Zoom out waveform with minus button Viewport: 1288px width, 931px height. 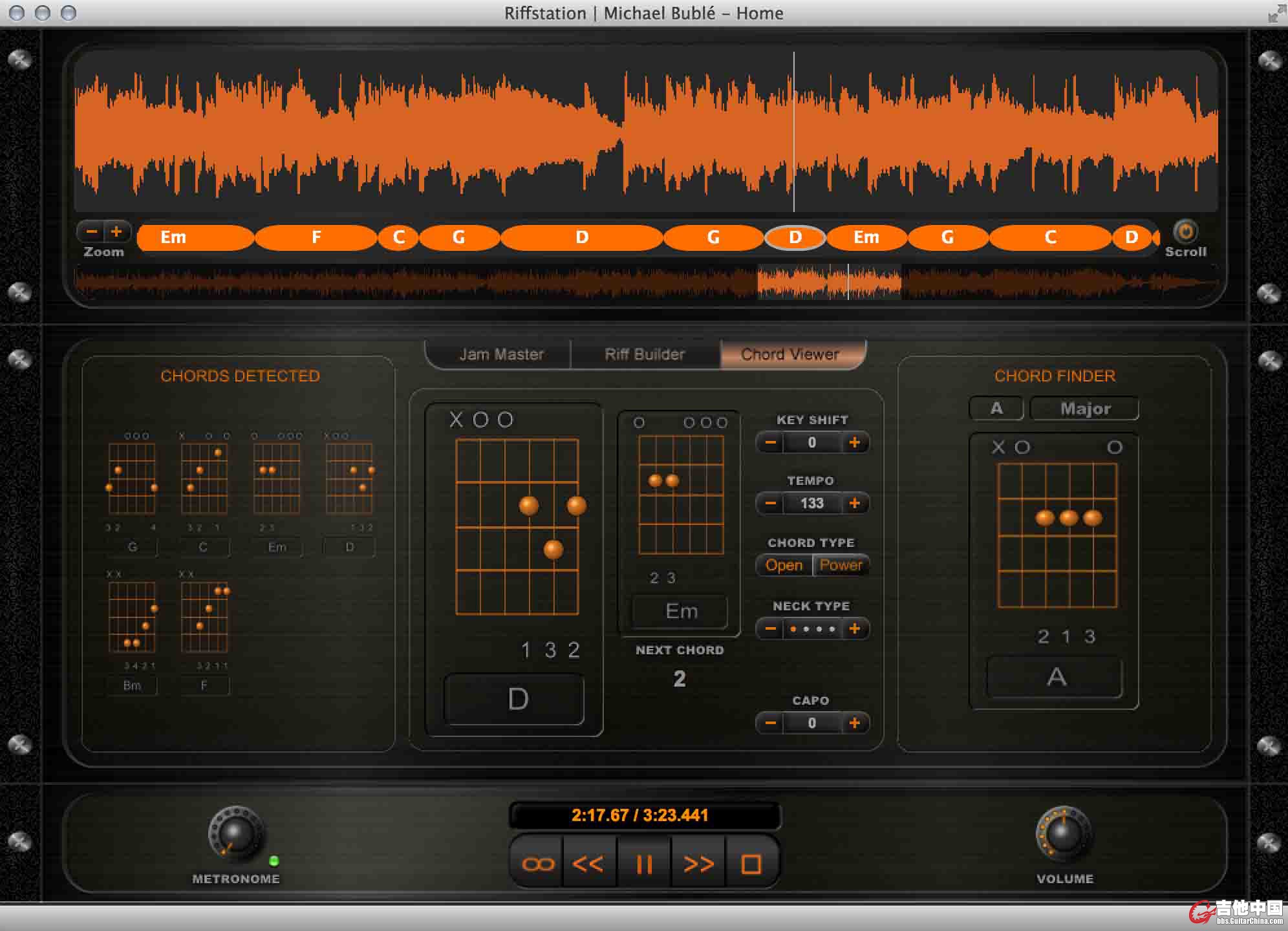coord(92,231)
